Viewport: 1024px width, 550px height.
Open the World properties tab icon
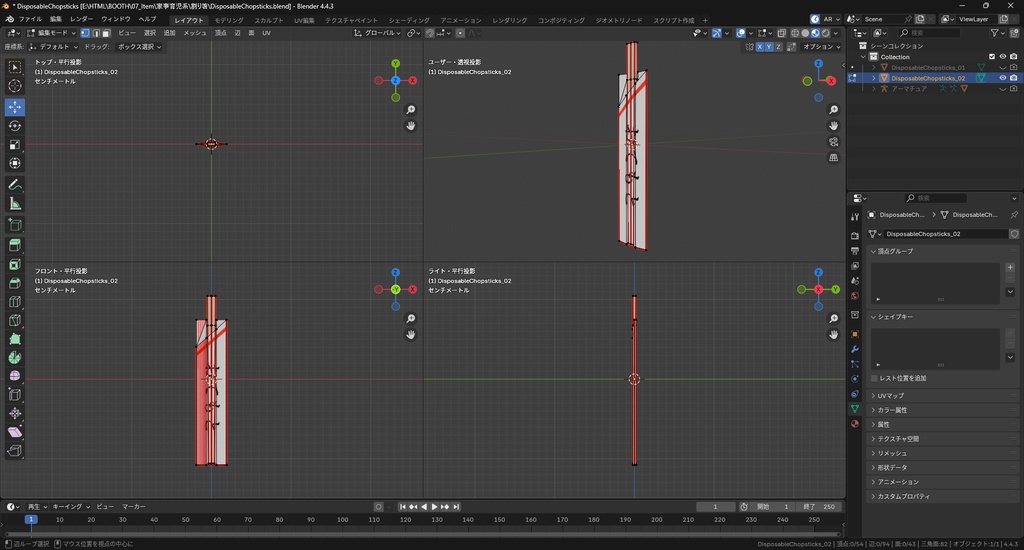click(855, 296)
